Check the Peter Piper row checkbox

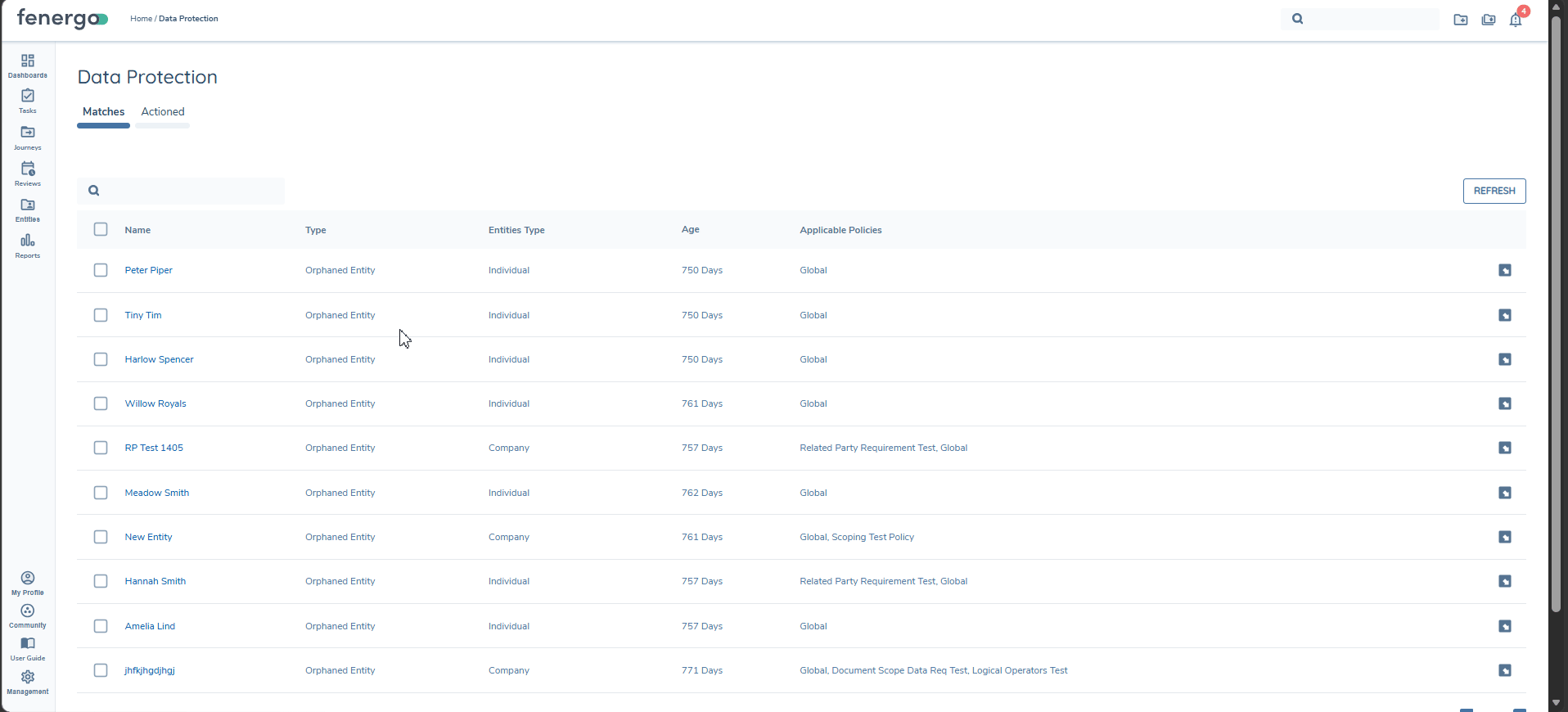click(101, 270)
